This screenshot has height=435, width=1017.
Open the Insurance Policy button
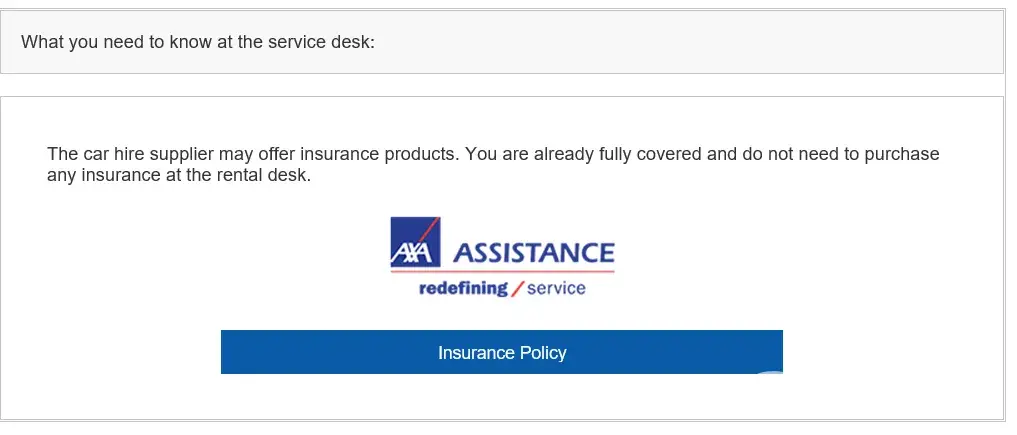point(501,353)
